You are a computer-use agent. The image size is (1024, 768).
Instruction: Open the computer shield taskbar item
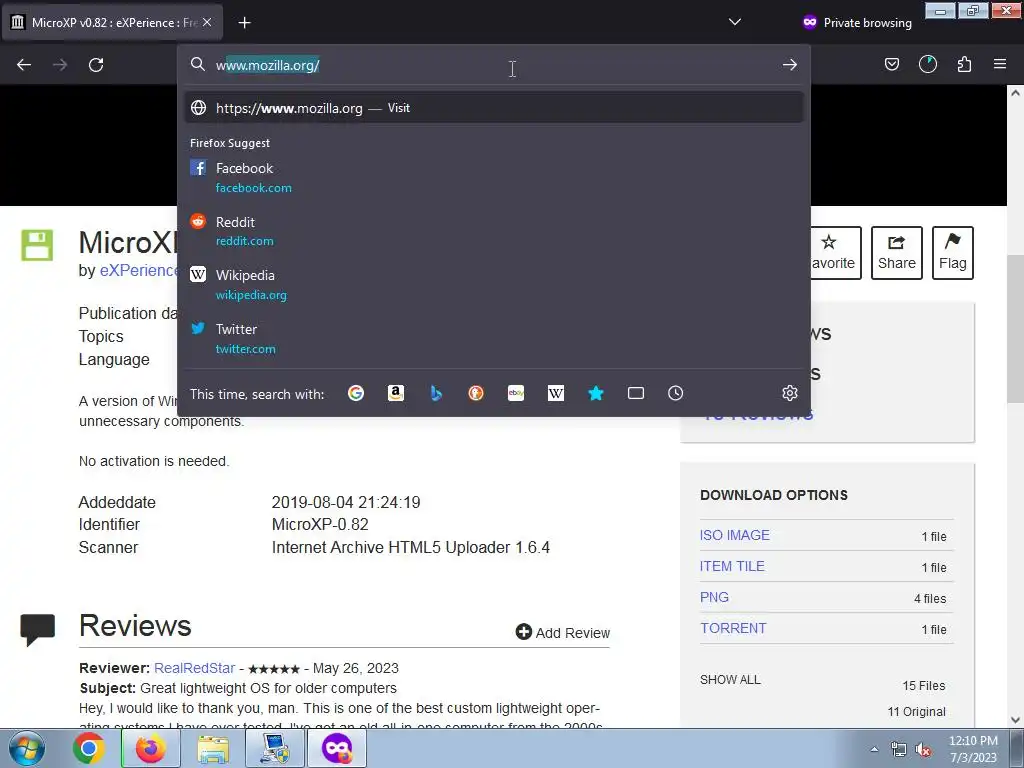pyautogui.click(x=275, y=748)
